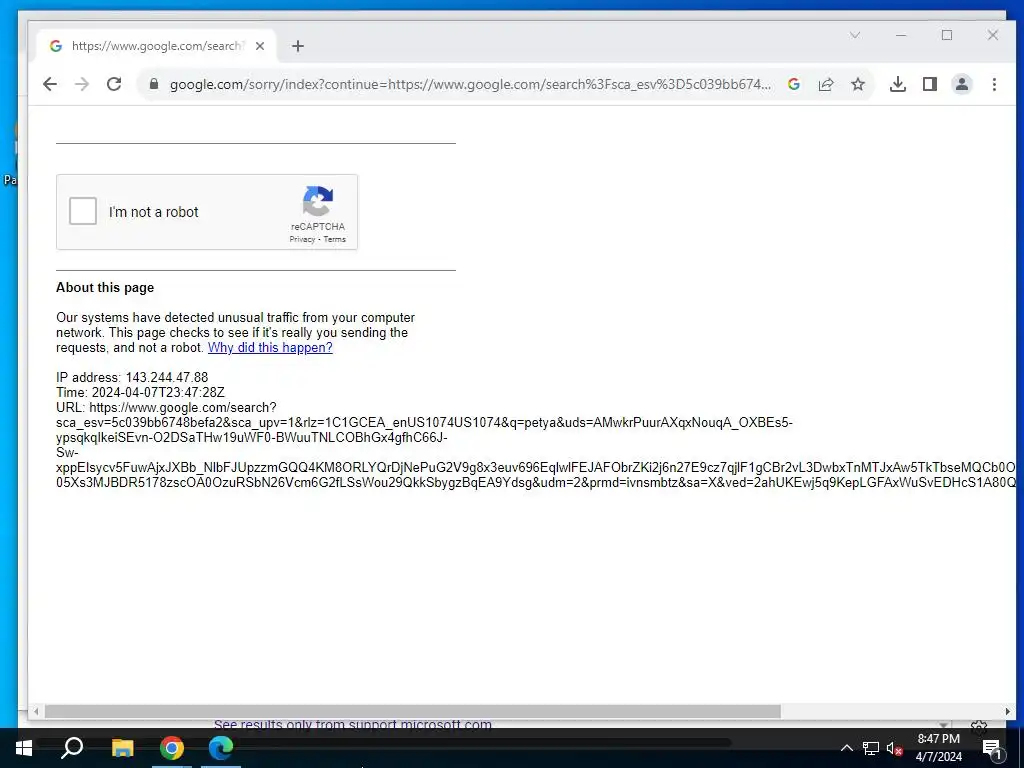Click the reCAPTCHA logo

click(x=318, y=201)
